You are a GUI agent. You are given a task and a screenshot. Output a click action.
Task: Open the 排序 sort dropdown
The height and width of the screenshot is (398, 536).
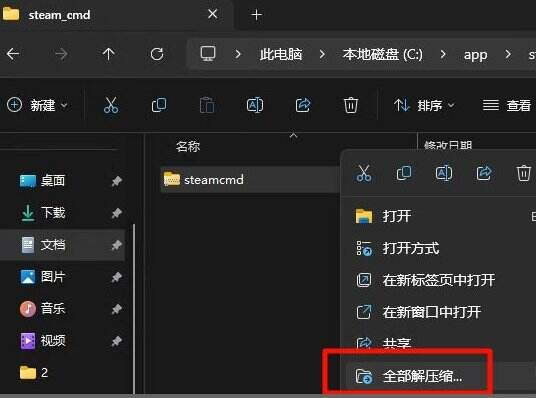click(424, 105)
